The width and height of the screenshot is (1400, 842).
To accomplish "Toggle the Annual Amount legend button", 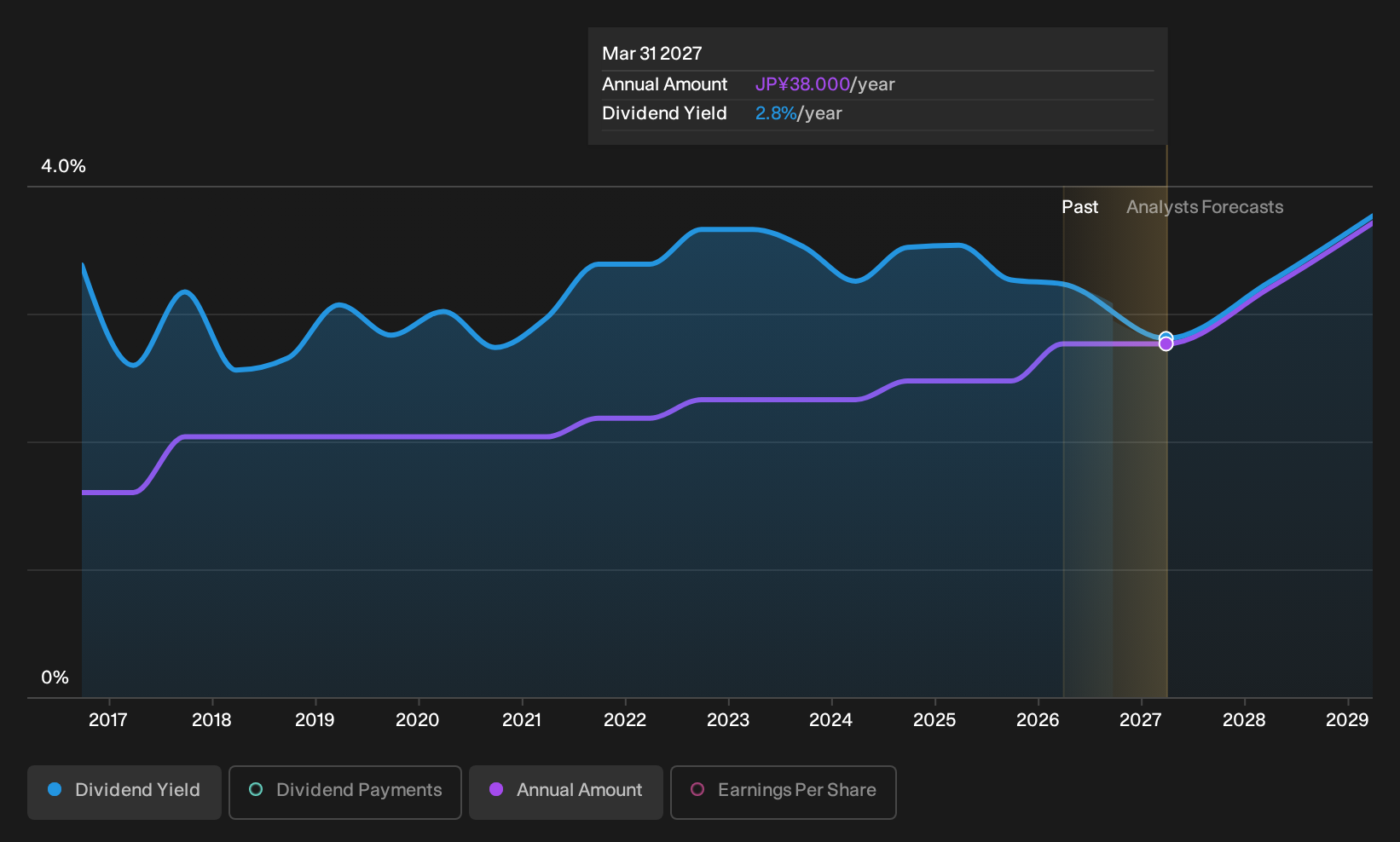I will pos(566,793).
